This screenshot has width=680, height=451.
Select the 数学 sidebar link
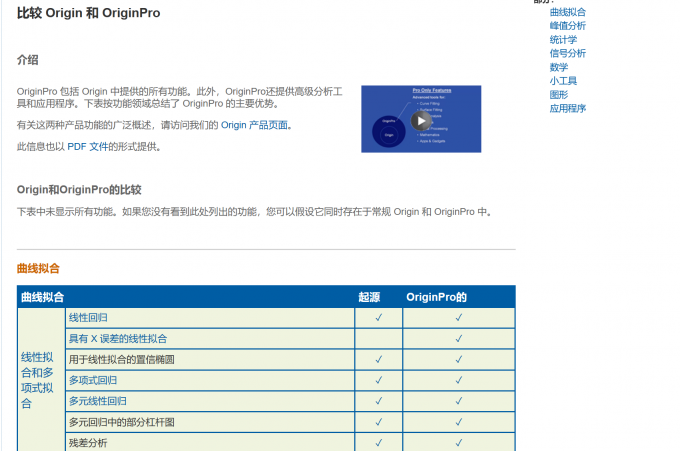coord(559,67)
